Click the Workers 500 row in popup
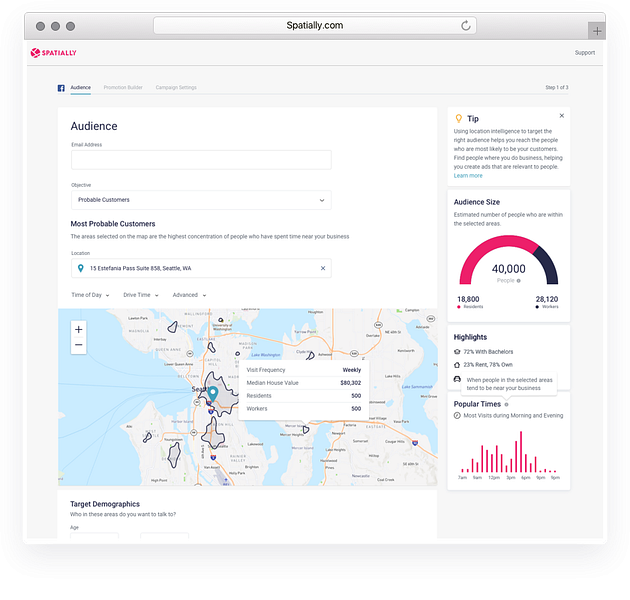 304,409
